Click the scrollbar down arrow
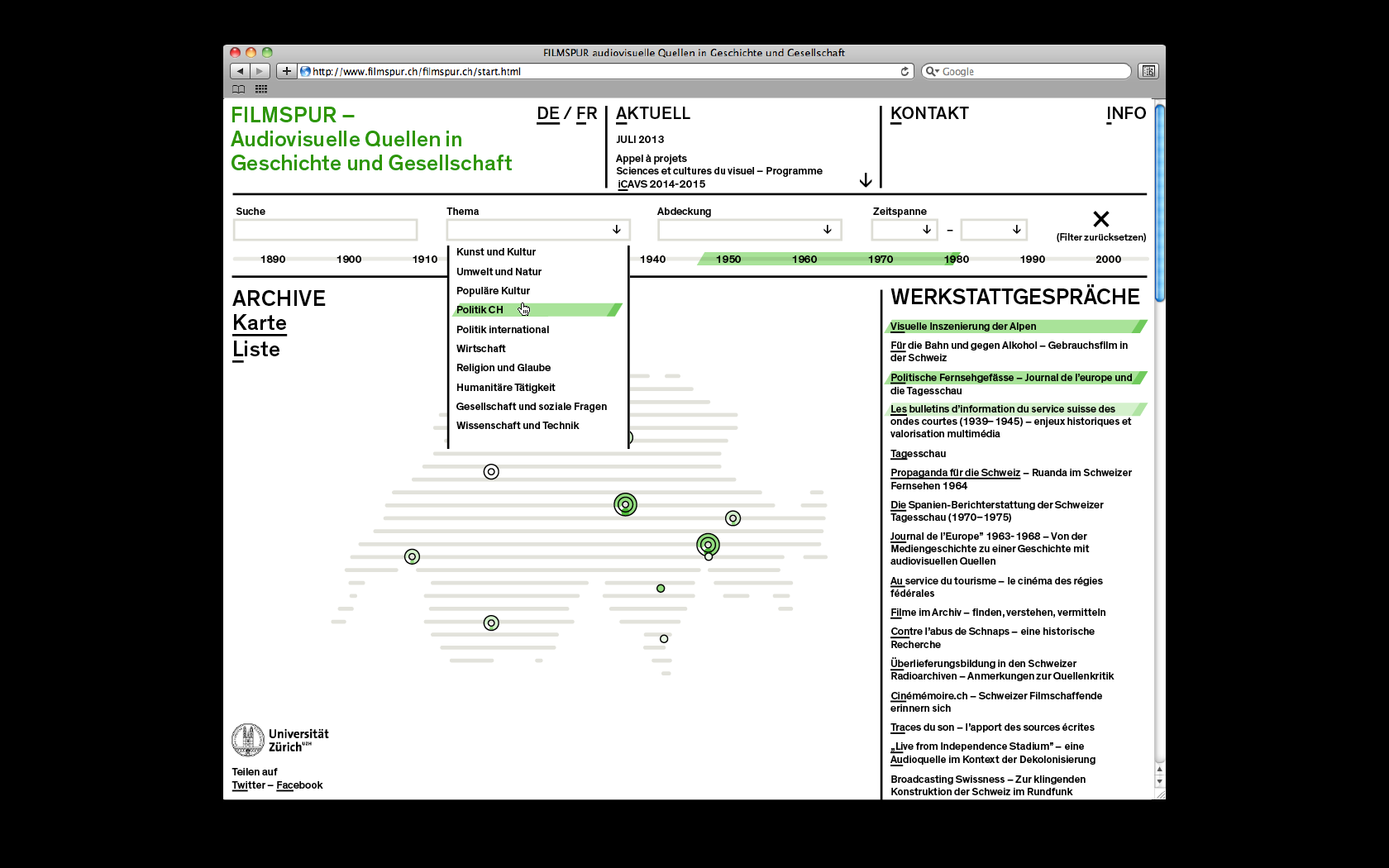 click(1159, 781)
